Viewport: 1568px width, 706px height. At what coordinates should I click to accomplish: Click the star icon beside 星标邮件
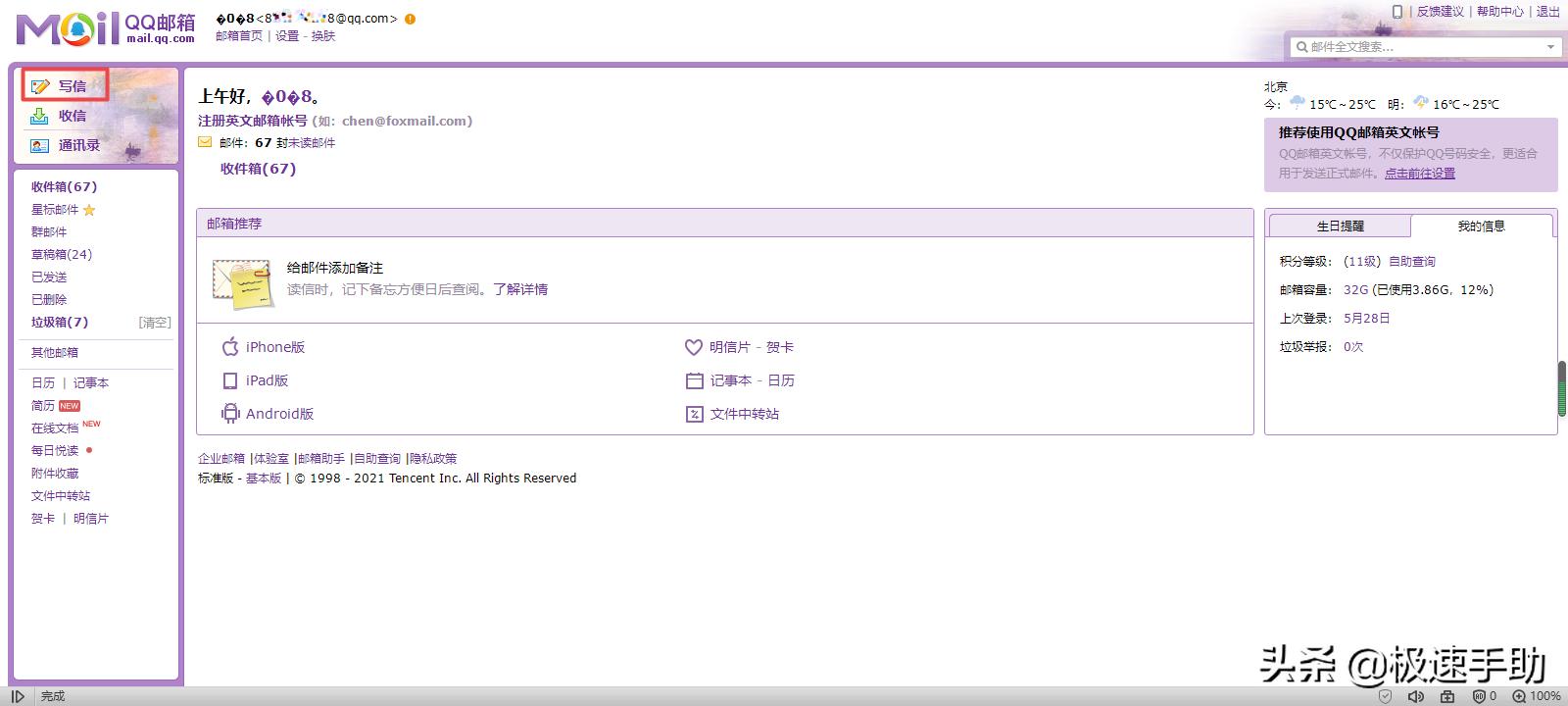[89, 210]
